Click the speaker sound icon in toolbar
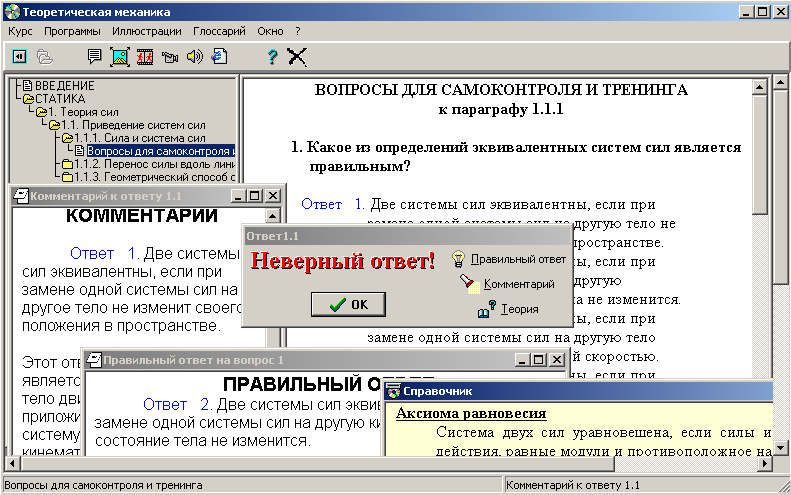This screenshot has height=495, width=791. coord(195,57)
